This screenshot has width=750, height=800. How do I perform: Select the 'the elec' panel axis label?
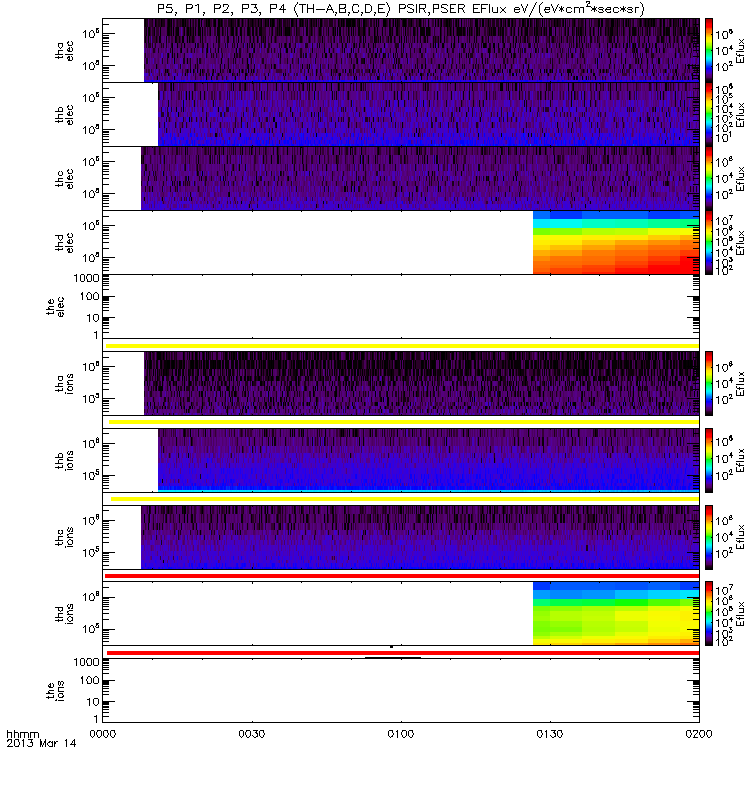click(x=55, y=306)
